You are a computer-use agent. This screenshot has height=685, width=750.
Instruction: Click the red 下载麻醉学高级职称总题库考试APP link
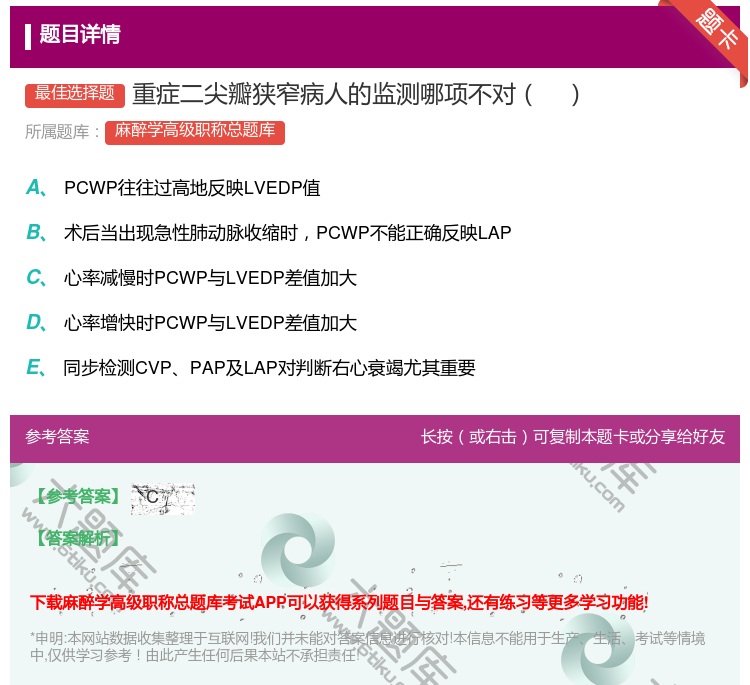coord(339,602)
